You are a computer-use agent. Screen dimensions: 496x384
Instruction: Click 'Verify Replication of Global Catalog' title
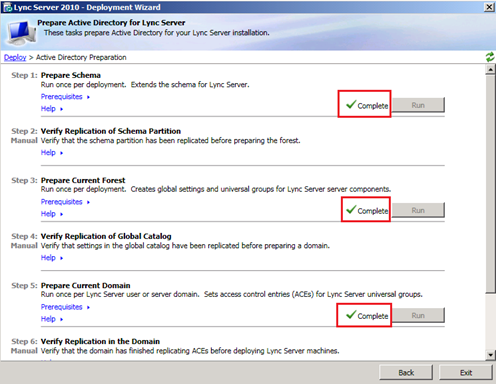[106, 236]
